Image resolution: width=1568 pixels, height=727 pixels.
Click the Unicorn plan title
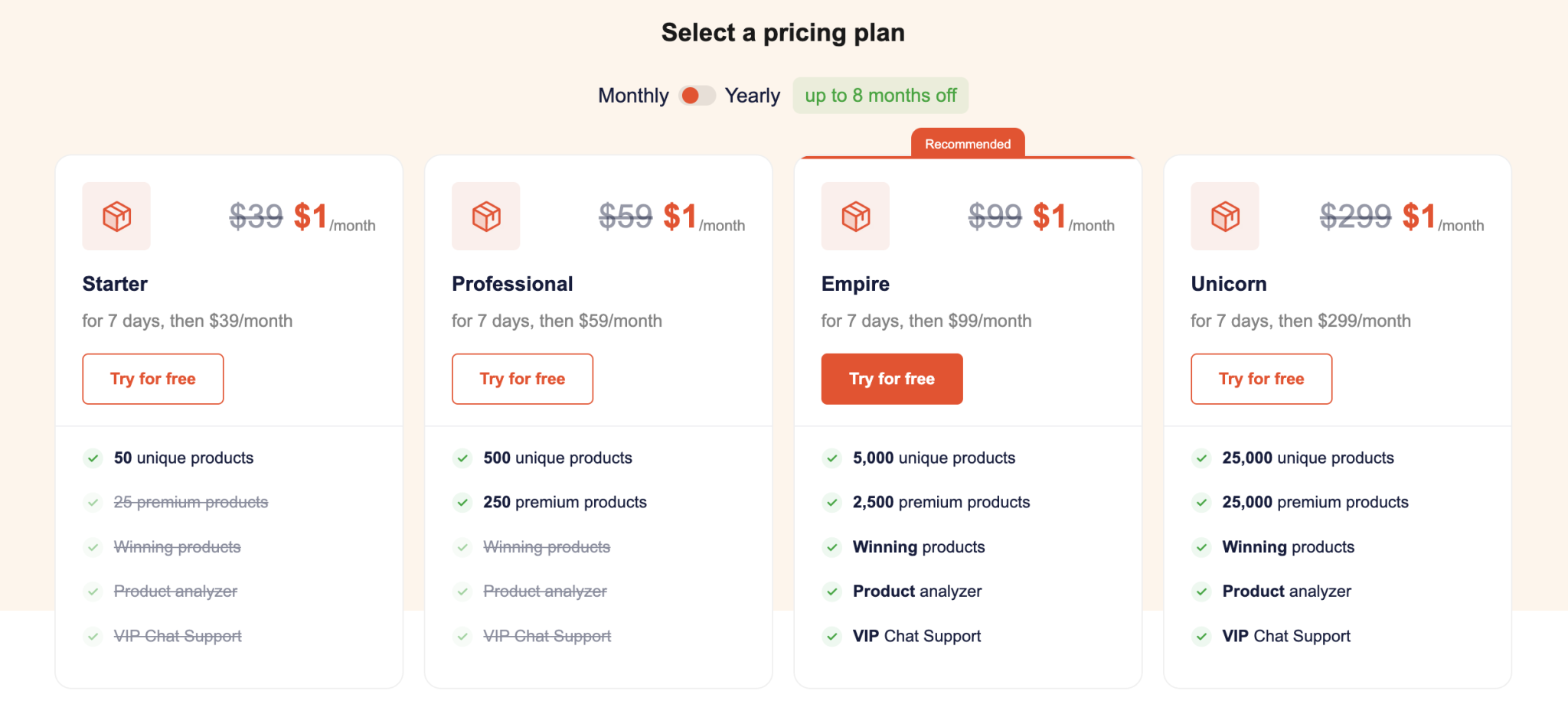(1229, 284)
